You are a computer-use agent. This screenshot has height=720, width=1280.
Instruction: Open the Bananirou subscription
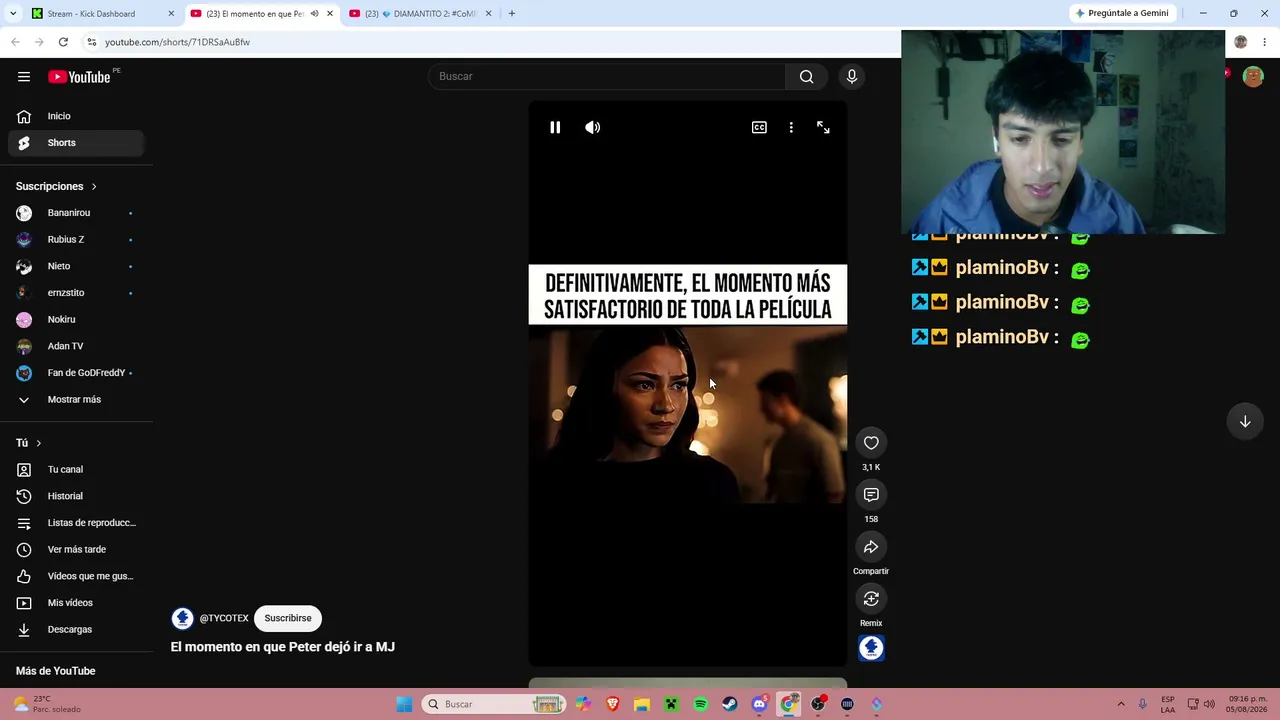click(76, 213)
